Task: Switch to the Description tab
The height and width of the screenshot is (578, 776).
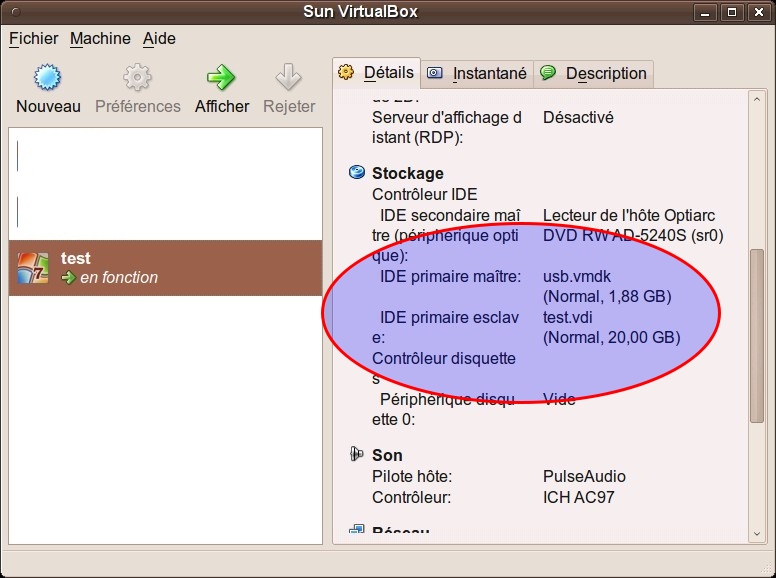Action: pos(594,73)
